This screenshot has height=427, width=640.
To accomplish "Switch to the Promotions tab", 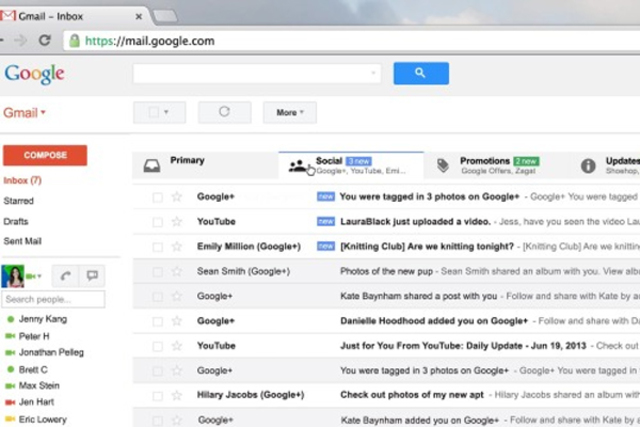I will click(x=497, y=165).
